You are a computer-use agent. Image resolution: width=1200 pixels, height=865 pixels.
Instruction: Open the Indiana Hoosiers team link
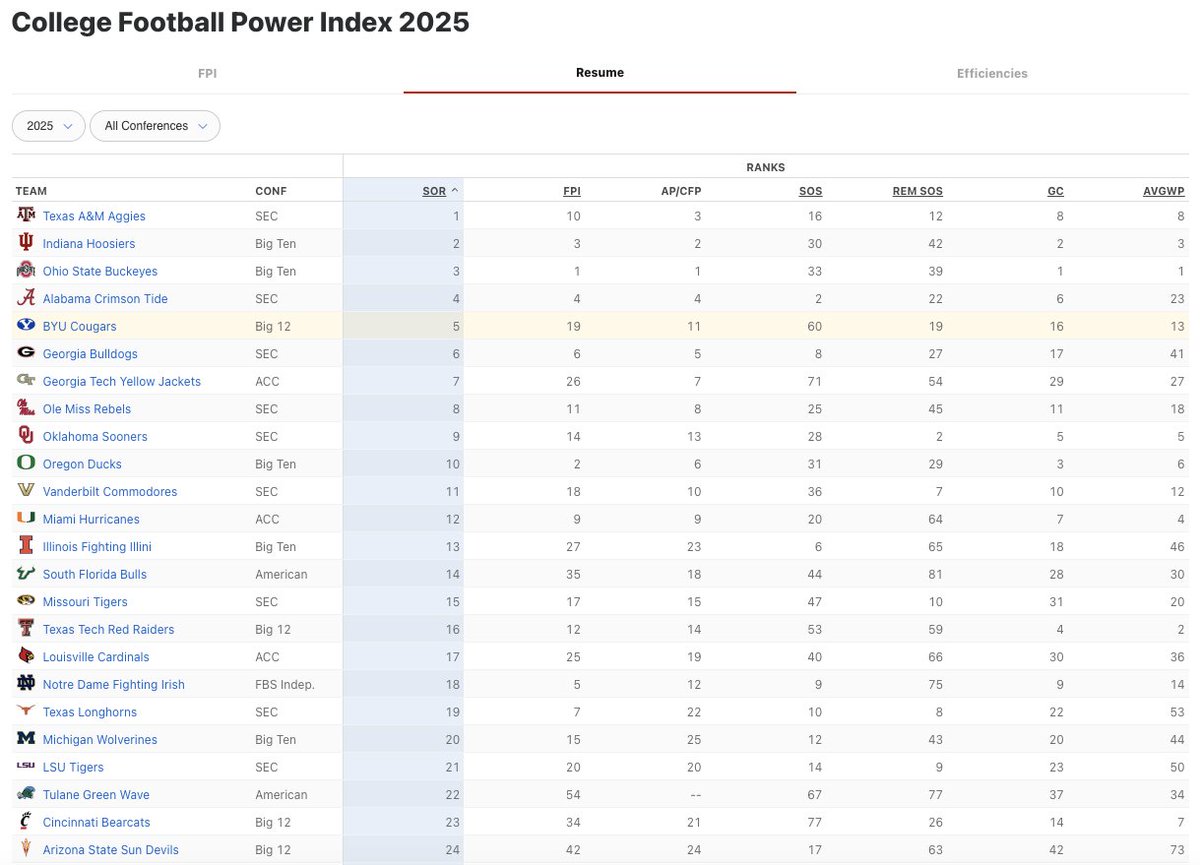pyautogui.click(x=89, y=243)
